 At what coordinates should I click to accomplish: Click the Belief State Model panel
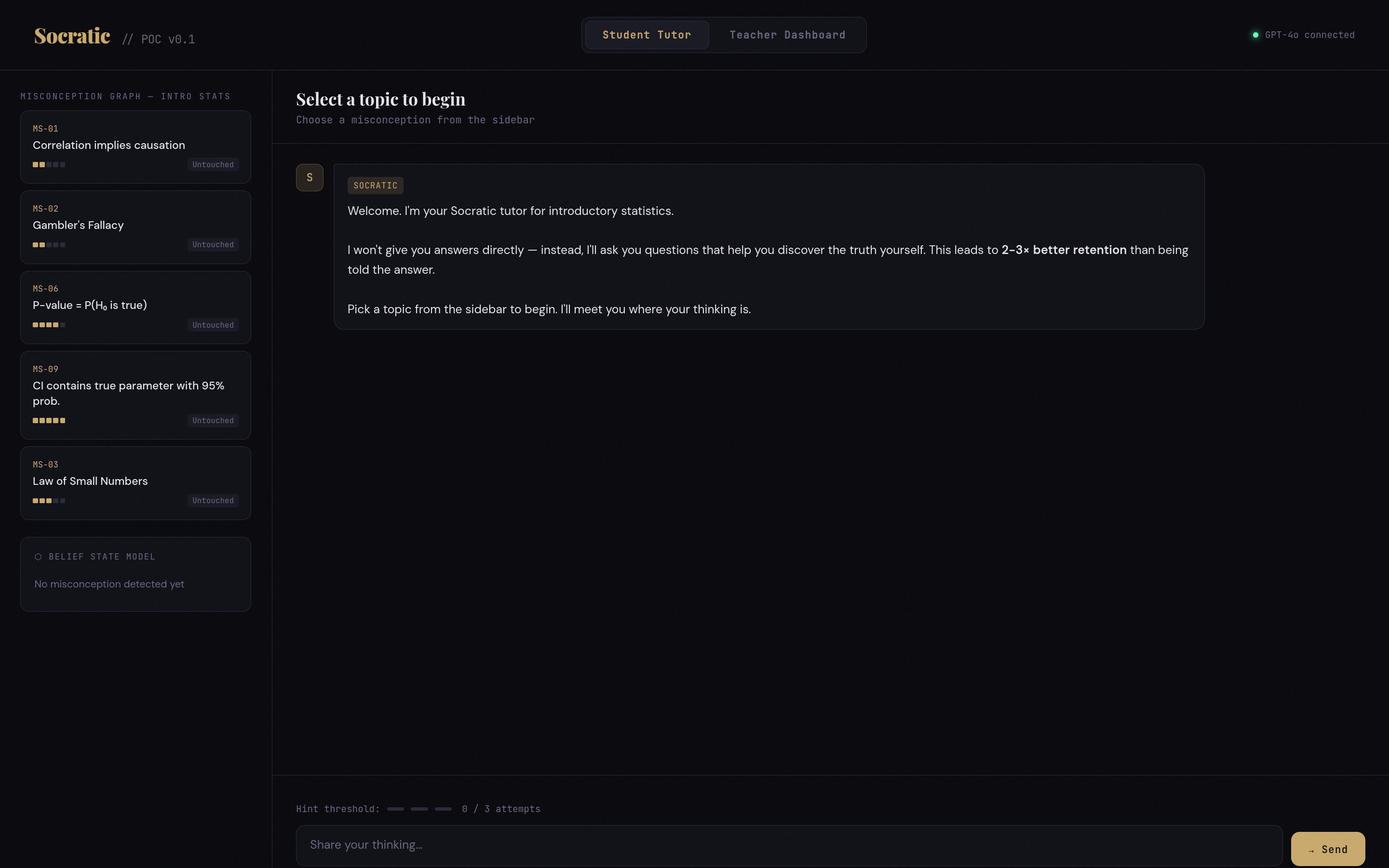[135, 574]
